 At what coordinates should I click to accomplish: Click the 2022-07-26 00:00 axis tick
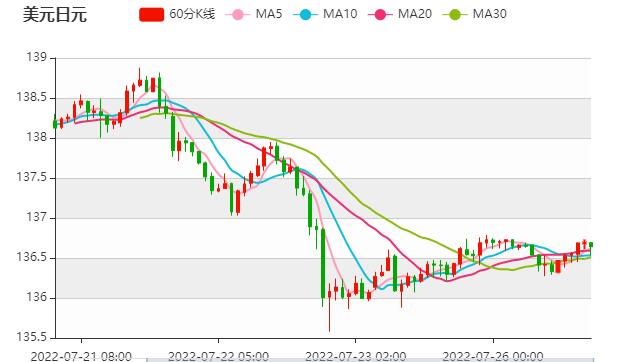click(x=493, y=356)
